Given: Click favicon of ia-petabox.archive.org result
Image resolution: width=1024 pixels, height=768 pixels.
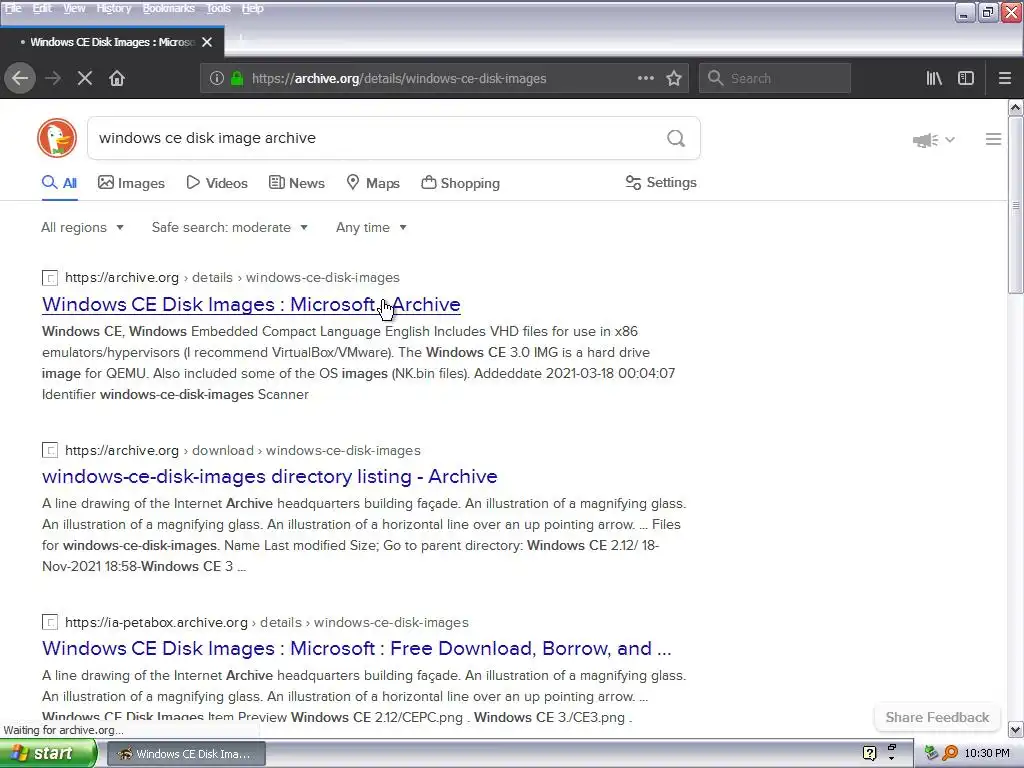Looking at the screenshot, I should click(x=50, y=622).
